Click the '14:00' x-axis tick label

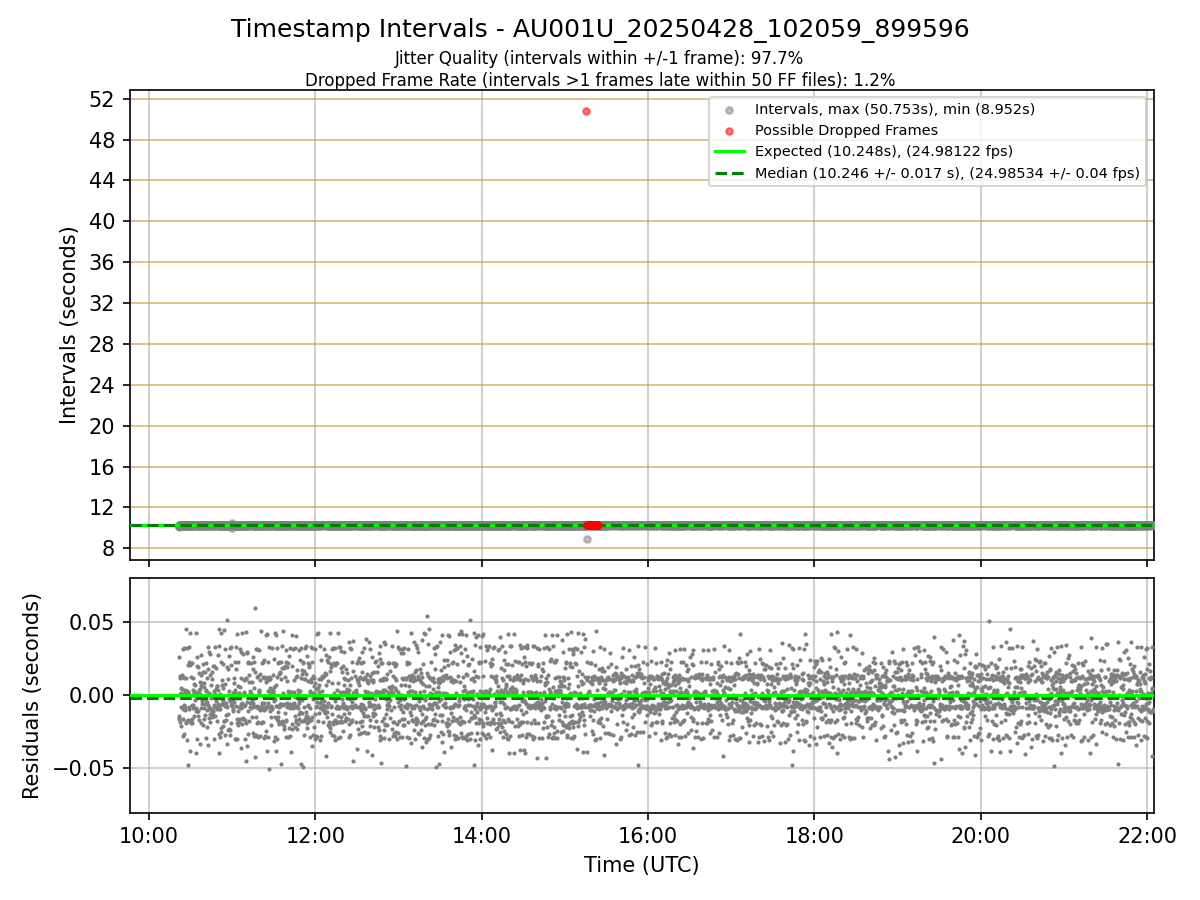(x=482, y=835)
